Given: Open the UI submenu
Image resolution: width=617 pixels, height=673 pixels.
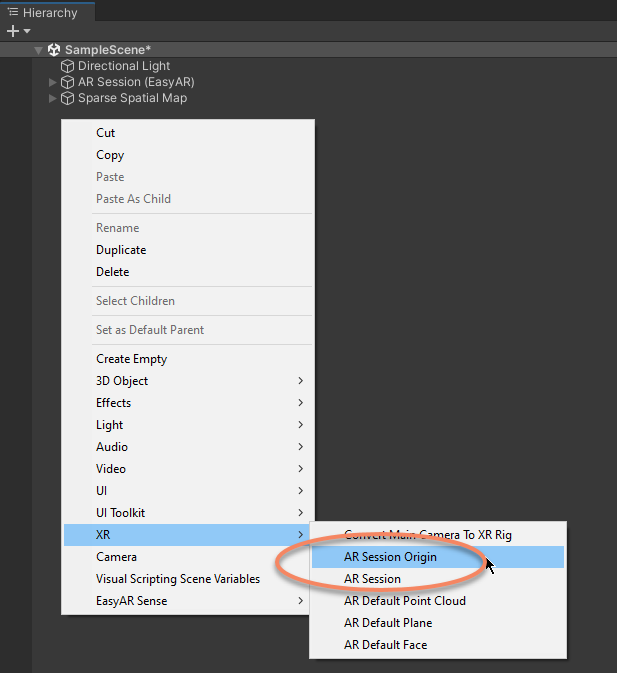Looking at the screenshot, I should pyautogui.click(x=188, y=491).
